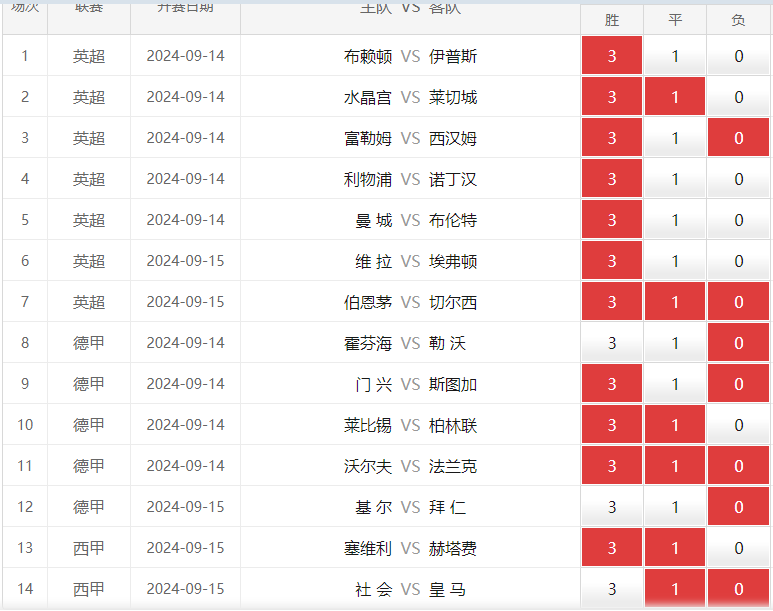
Task: Deselect loss (0) for 门兴 VS 斯图加
Action: point(738,383)
